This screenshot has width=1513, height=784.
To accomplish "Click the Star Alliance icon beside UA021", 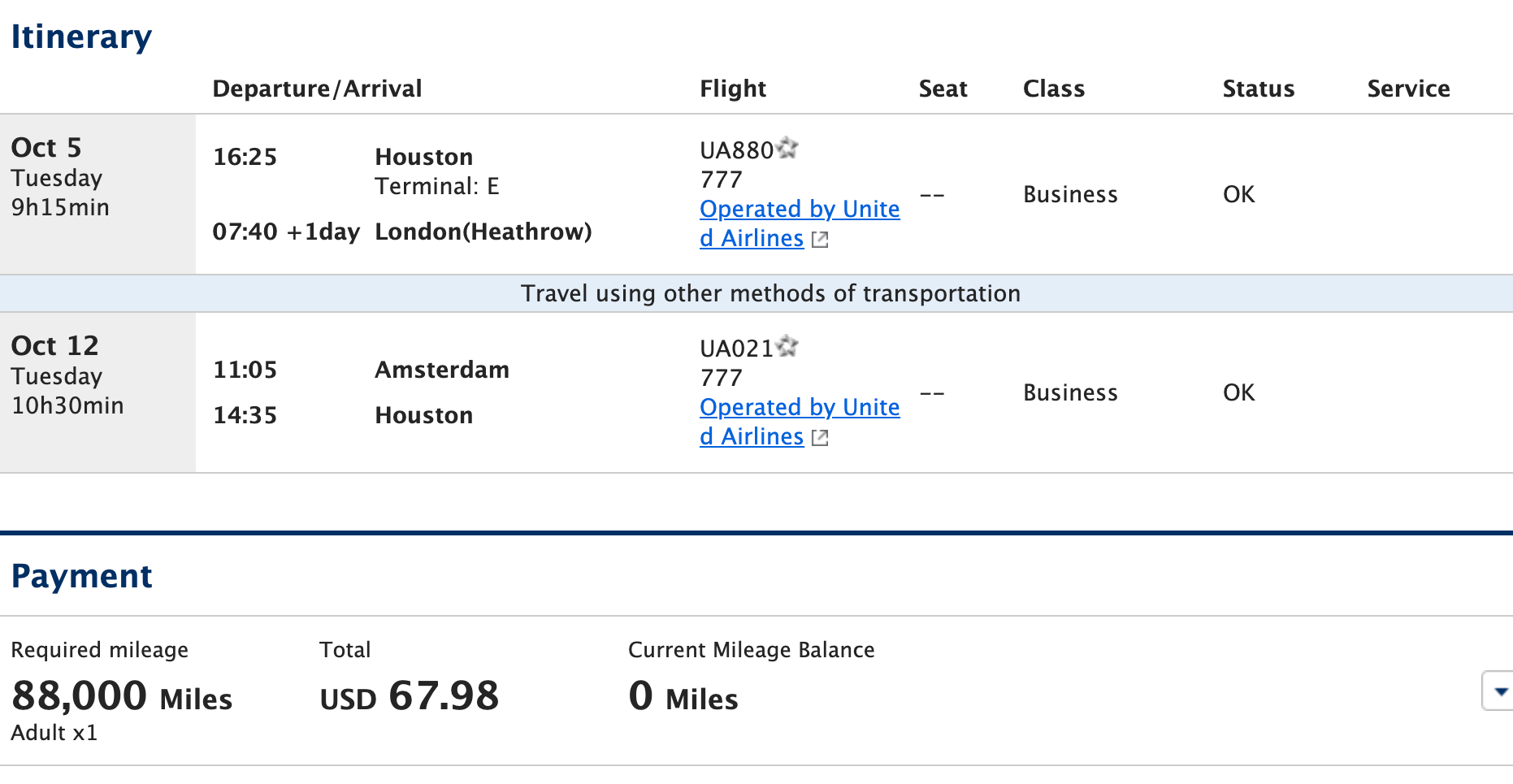I will [787, 346].
